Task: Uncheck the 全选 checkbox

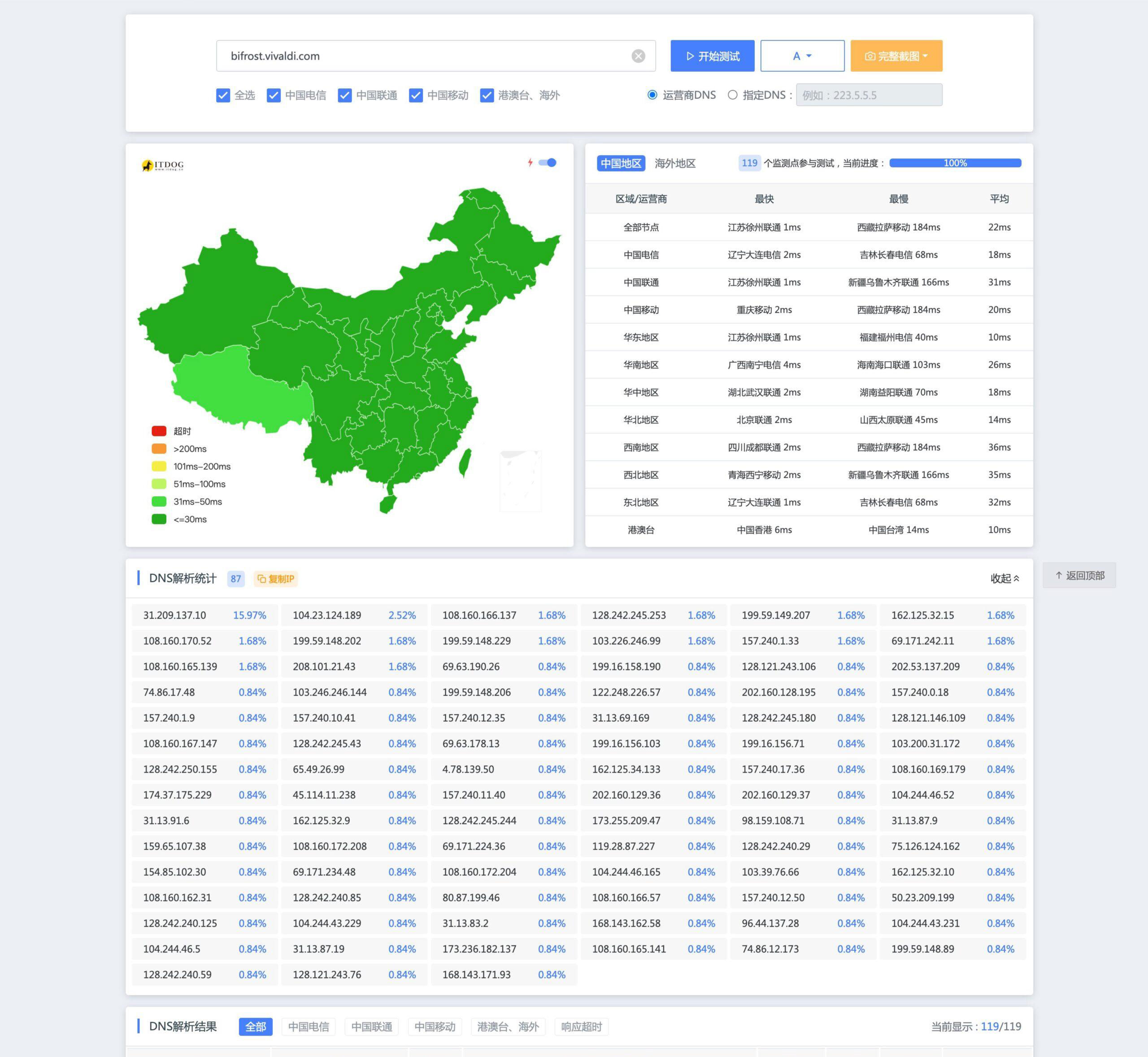Action: pos(223,96)
